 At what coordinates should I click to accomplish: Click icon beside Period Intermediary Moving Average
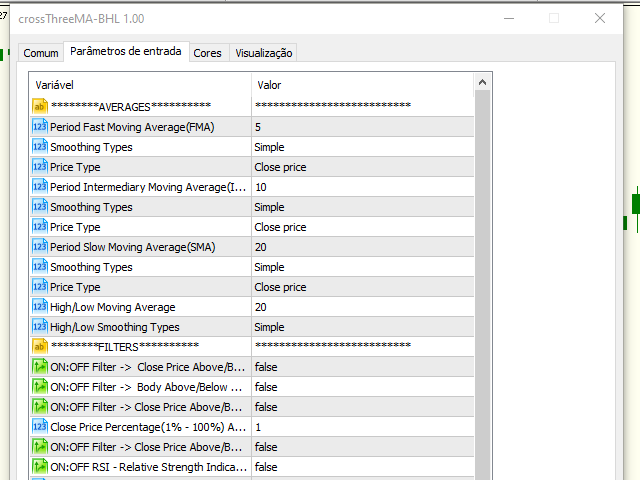(x=40, y=187)
